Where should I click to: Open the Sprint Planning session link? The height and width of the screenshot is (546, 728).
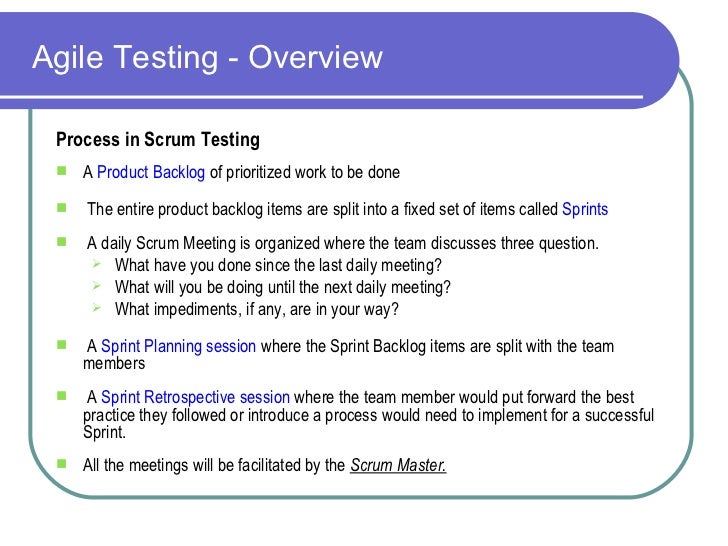tap(179, 347)
